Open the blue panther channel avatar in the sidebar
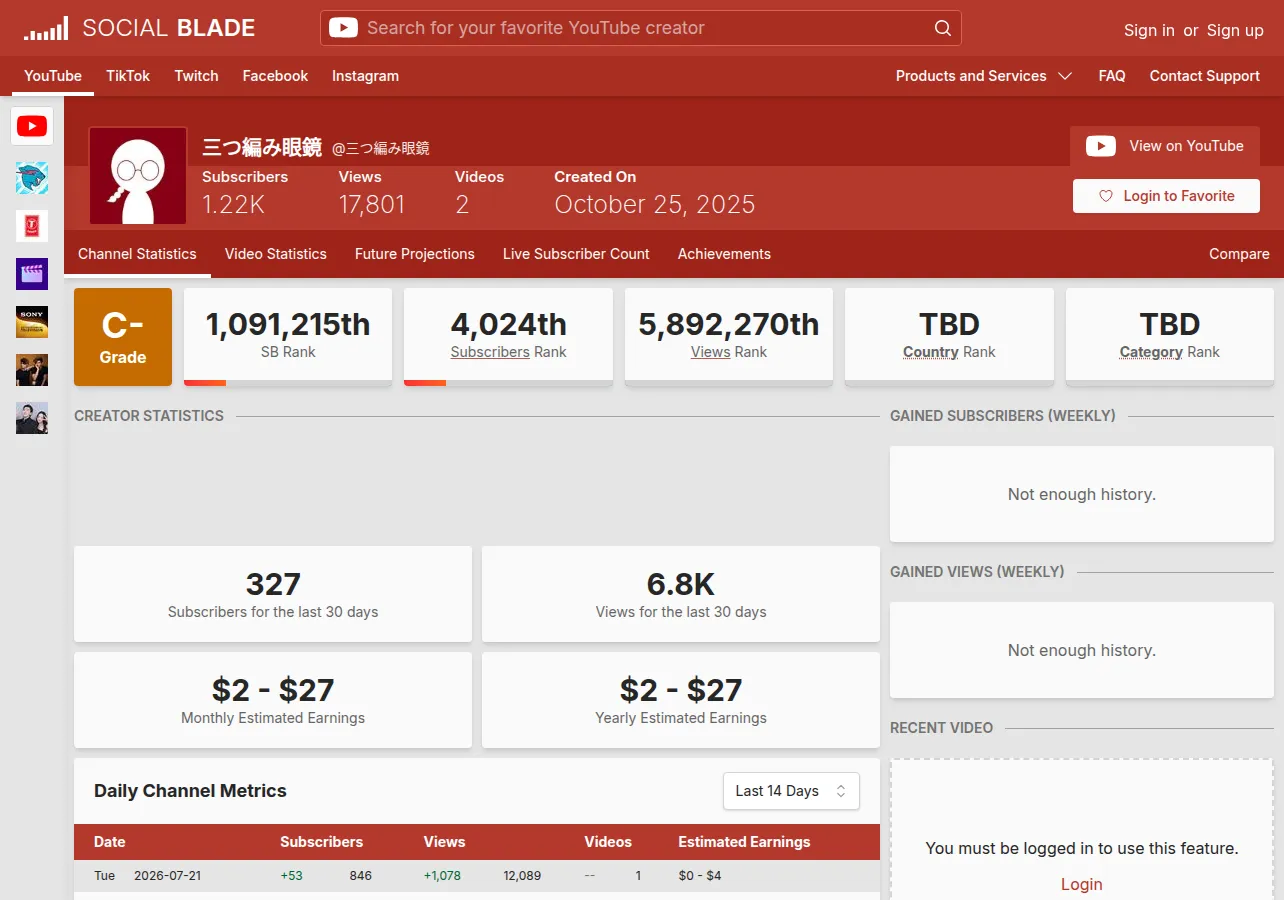Image resolution: width=1284 pixels, height=900 pixels. coord(32,178)
